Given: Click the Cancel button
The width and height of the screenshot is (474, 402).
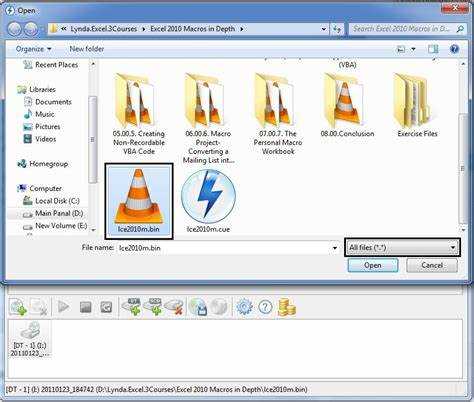Looking at the screenshot, I should point(432,265).
